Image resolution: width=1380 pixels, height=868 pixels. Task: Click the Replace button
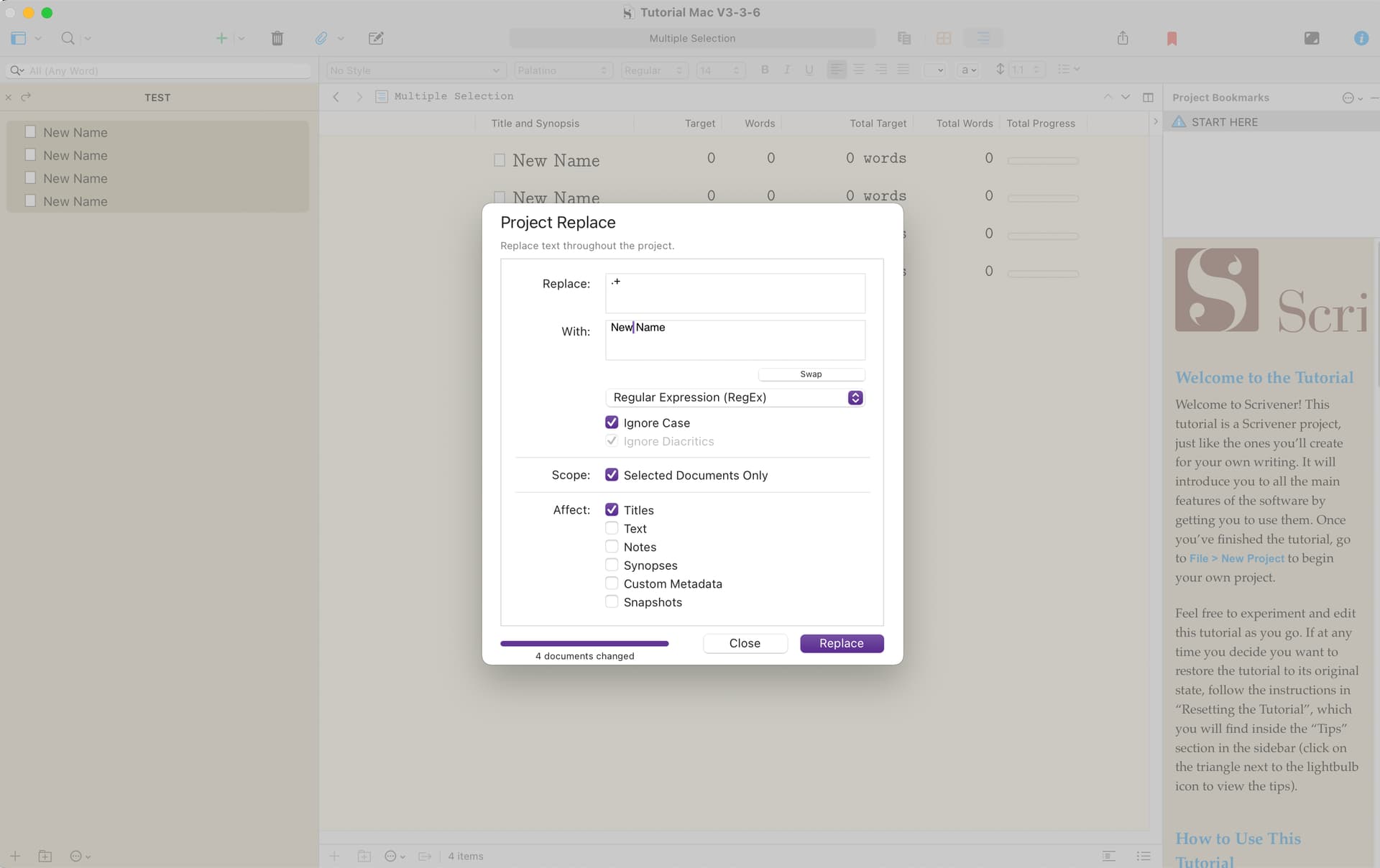[x=842, y=643]
